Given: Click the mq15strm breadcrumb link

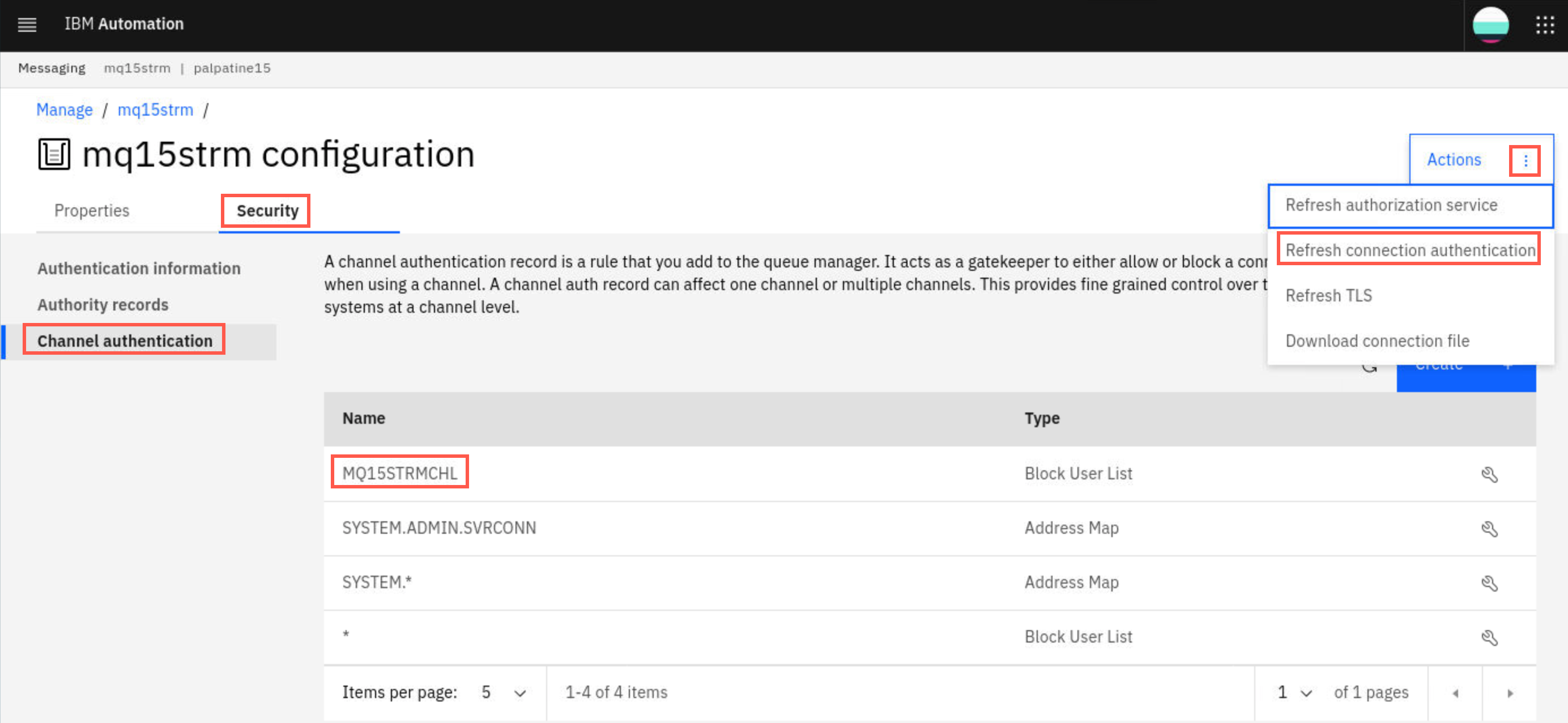Looking at the screenshot, I should [155, 110].
